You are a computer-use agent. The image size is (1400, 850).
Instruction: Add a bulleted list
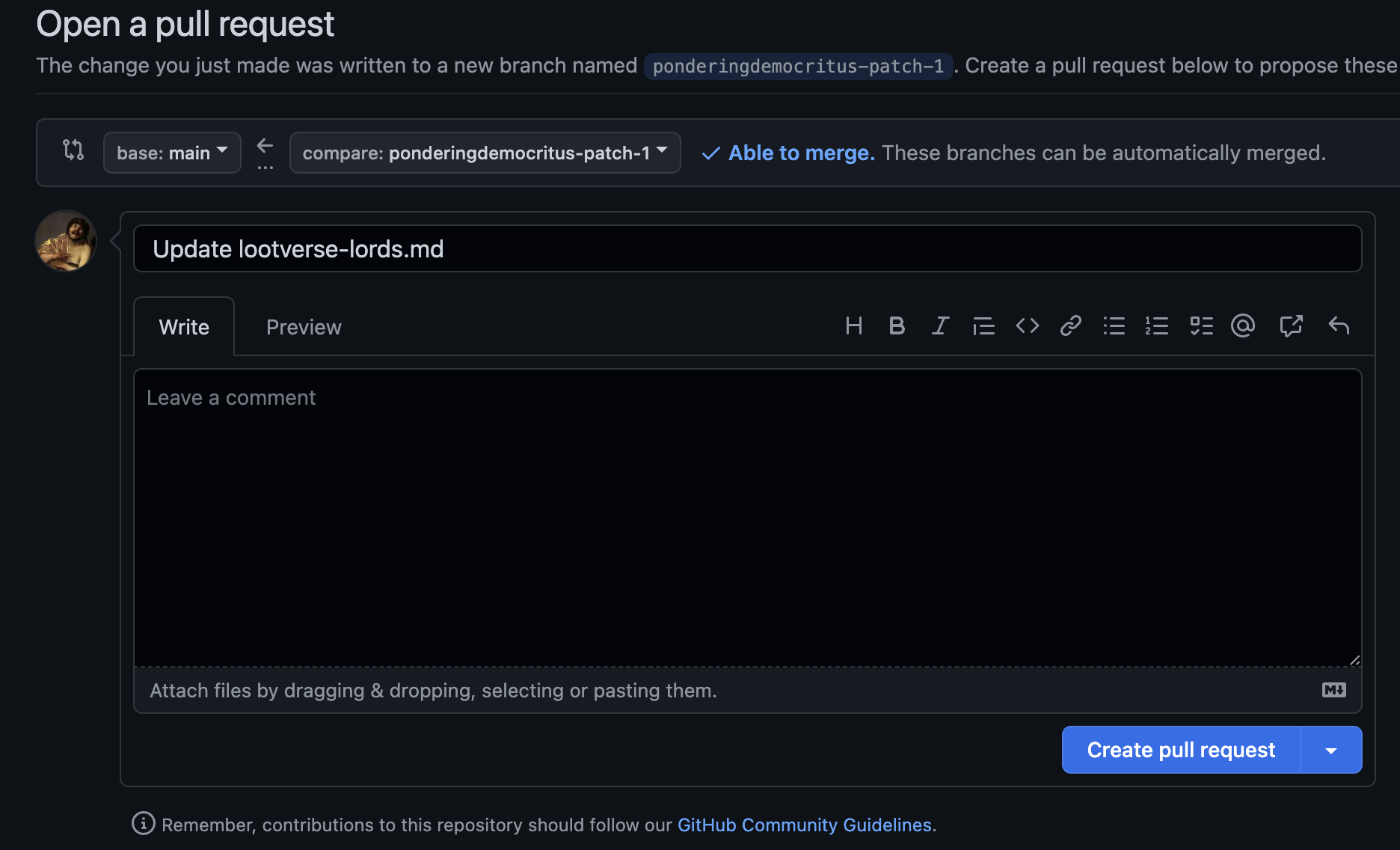[x=1114, y=325]
